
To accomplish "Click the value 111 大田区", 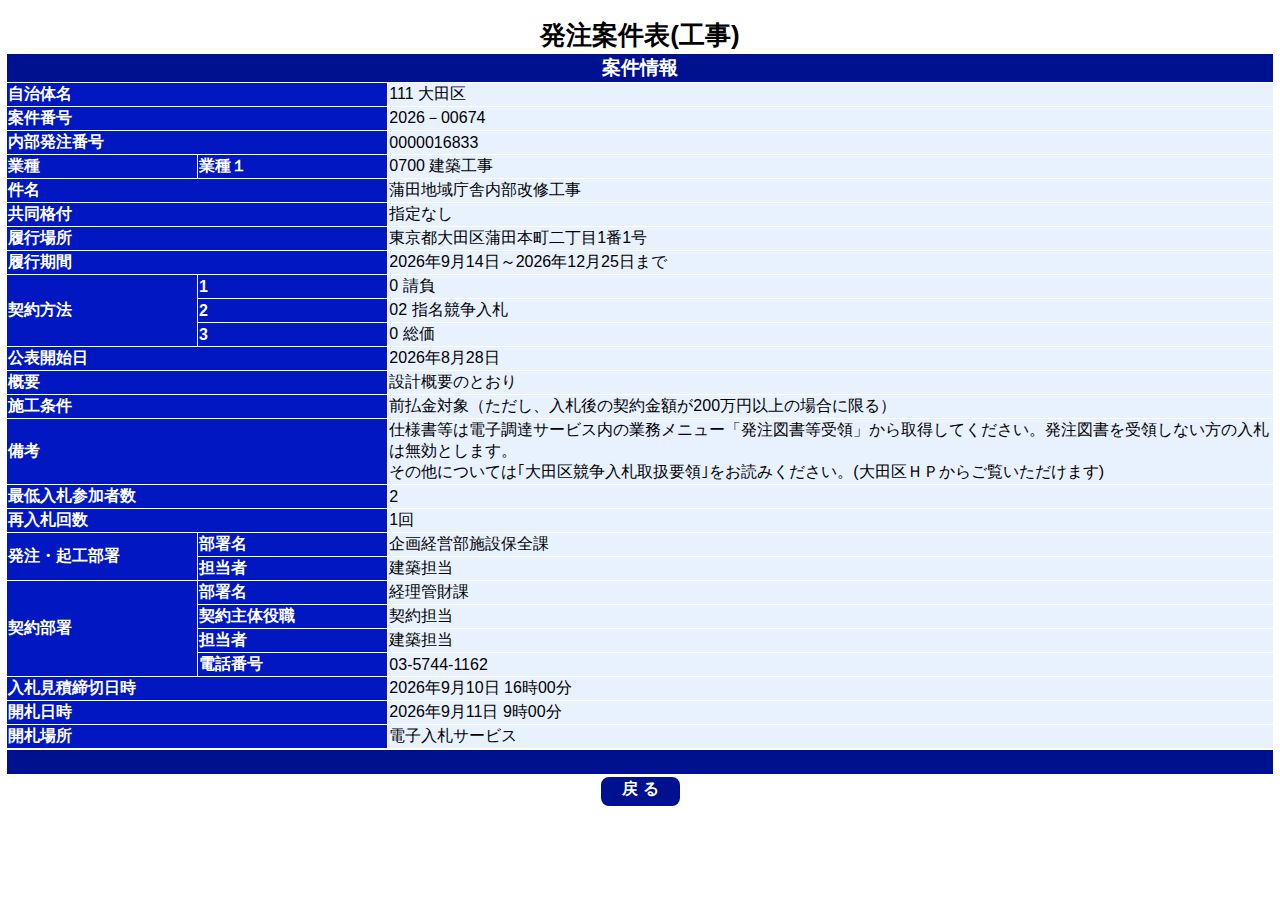I will click(x=428, y=94).
